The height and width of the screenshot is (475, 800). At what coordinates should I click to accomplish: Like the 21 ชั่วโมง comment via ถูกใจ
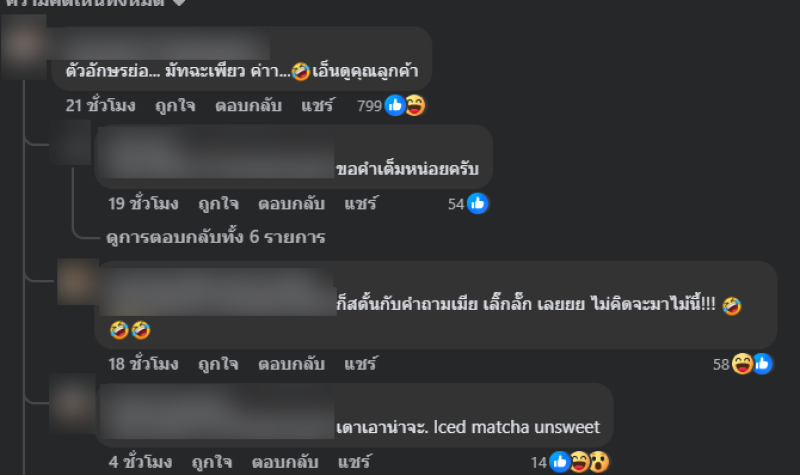coord(175,106)
